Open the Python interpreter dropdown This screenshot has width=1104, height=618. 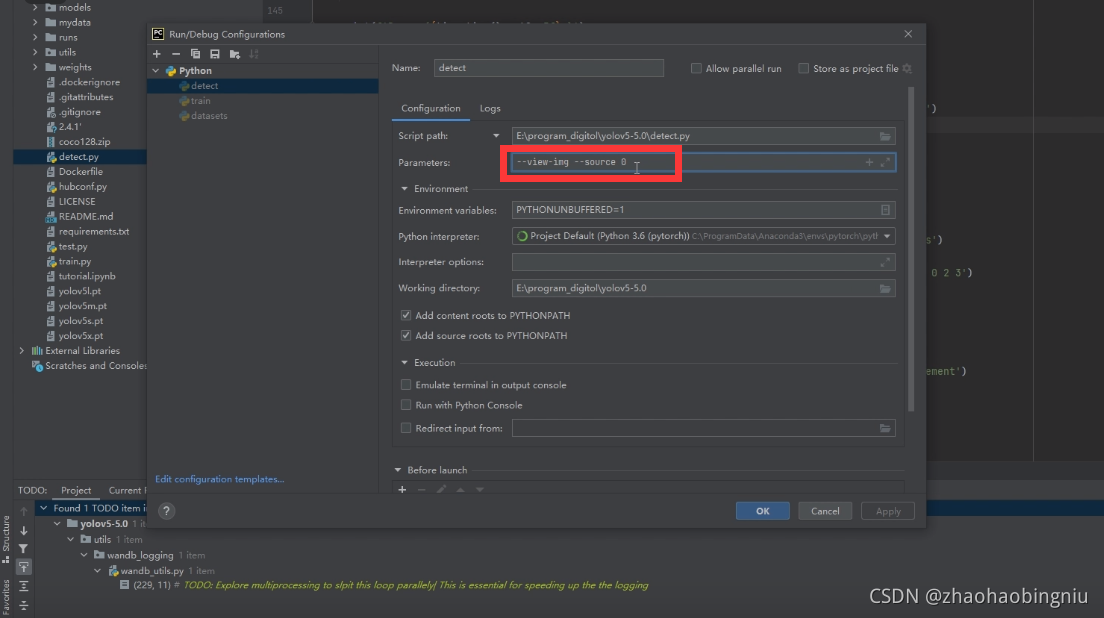pyautogui.click(x=887, y=237)
